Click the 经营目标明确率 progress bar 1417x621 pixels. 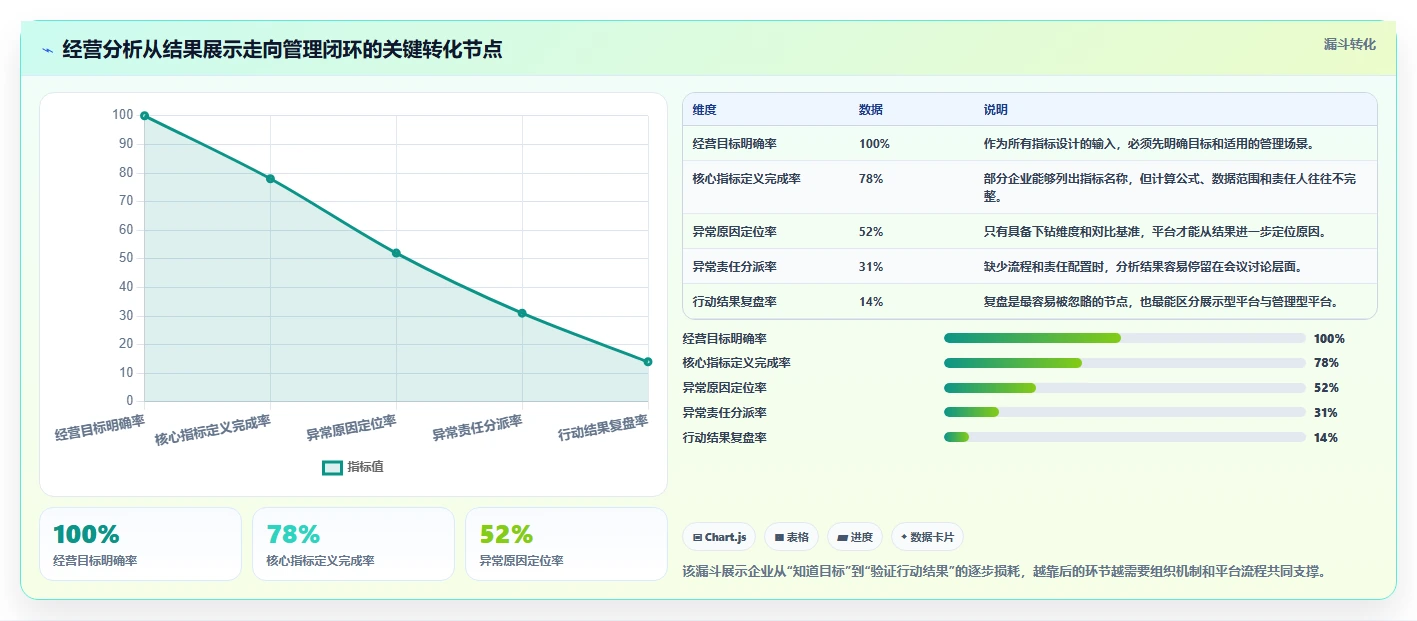tap(1125, 338)
